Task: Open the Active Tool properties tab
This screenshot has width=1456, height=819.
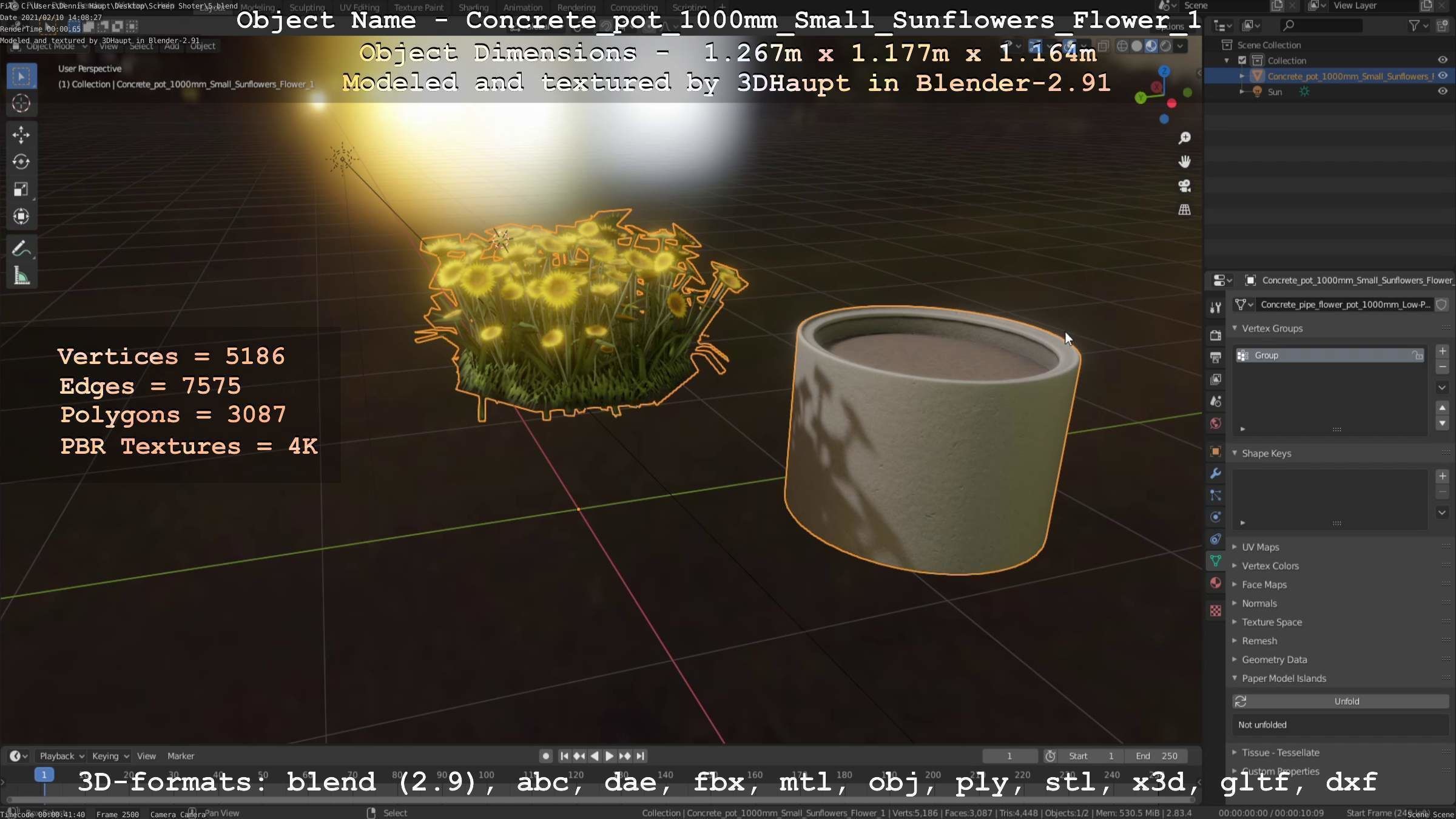Action: tap(1216, 308)
